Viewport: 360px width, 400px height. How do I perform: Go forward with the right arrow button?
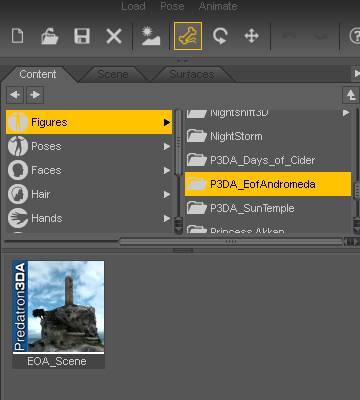[35, 95]
